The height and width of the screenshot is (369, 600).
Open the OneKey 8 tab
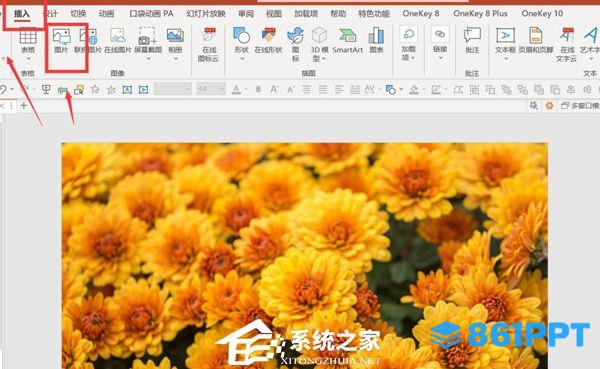[x=421, y=14]
